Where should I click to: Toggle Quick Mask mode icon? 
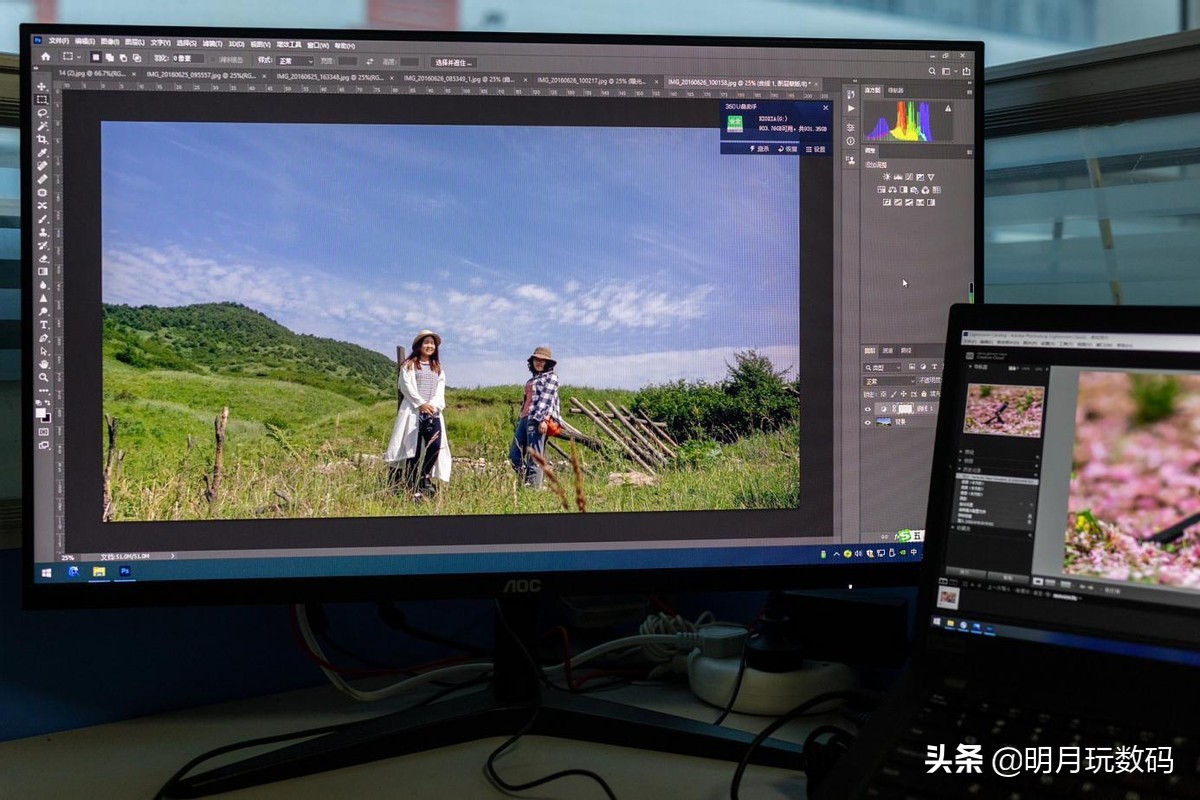43,431
